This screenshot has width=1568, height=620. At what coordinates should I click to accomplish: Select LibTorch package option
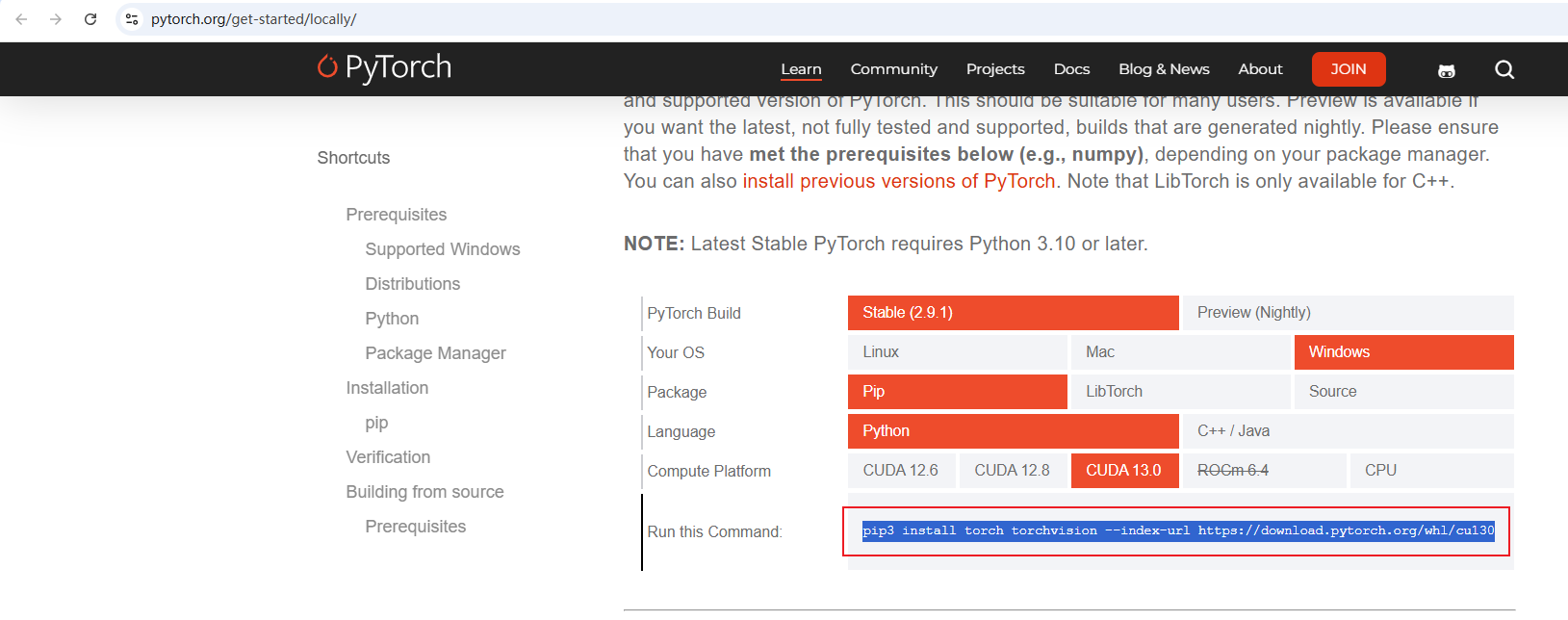click(x=1181, y=392)
